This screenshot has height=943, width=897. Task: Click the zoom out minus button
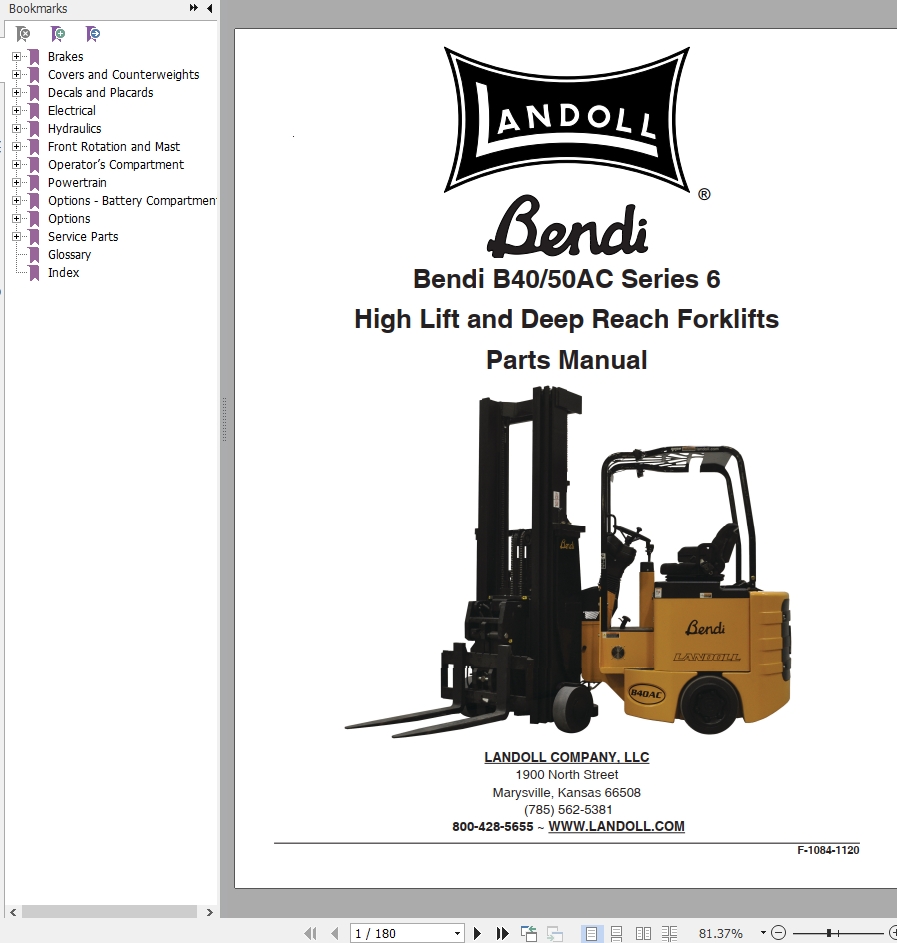779,933
